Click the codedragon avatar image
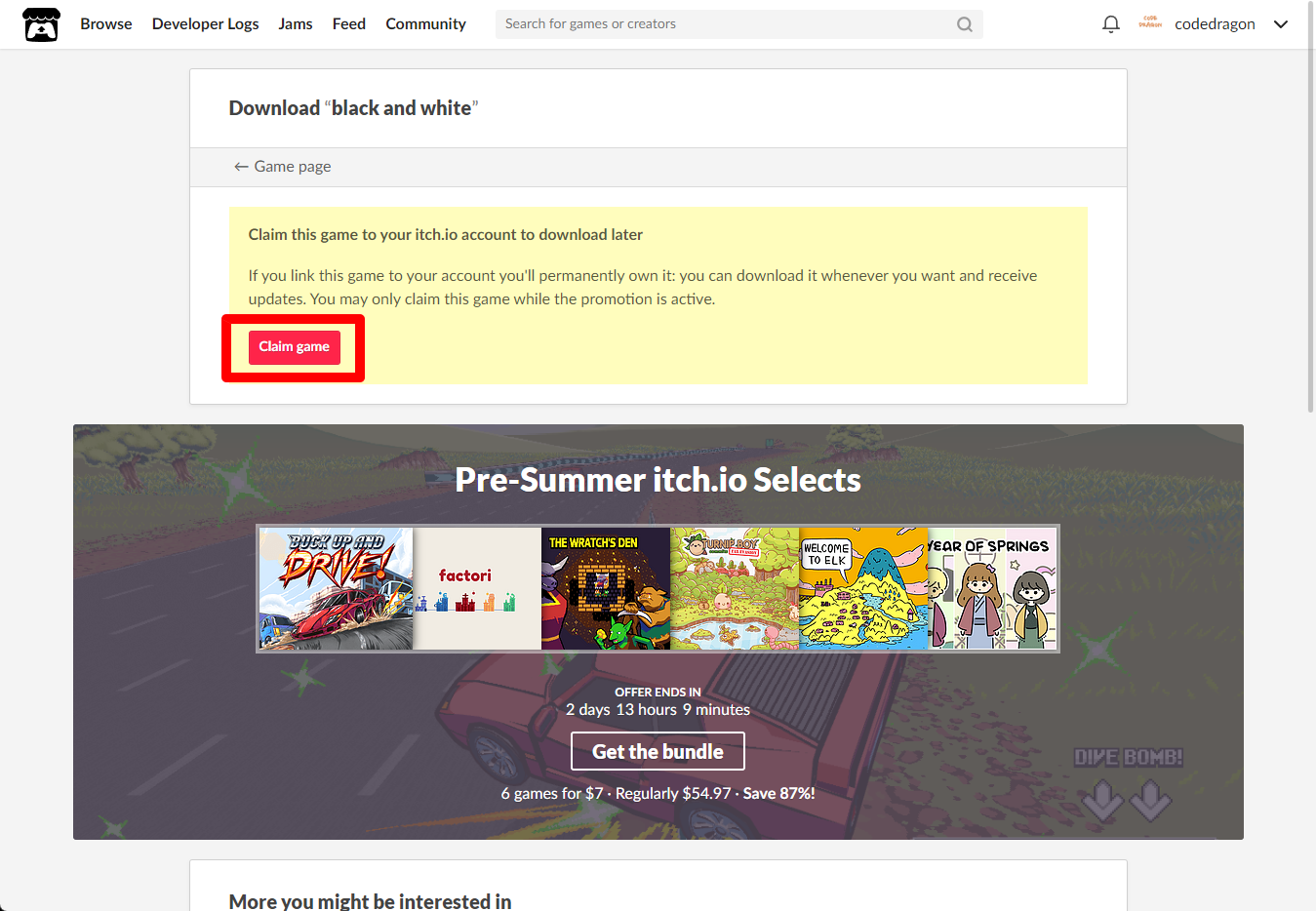Viewport: 1316px width, 911px height. click(x=1150, y=23)
